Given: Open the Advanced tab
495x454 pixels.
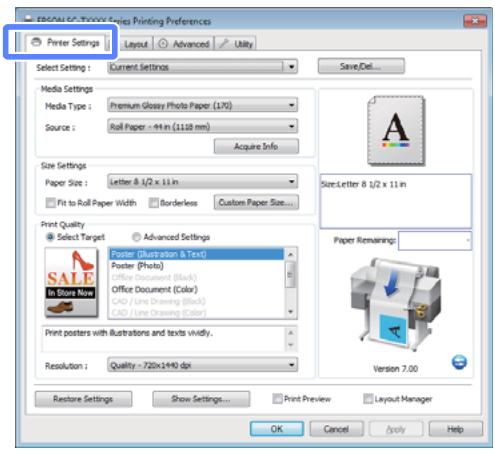Looking at the screenshot, I should 184,44.
